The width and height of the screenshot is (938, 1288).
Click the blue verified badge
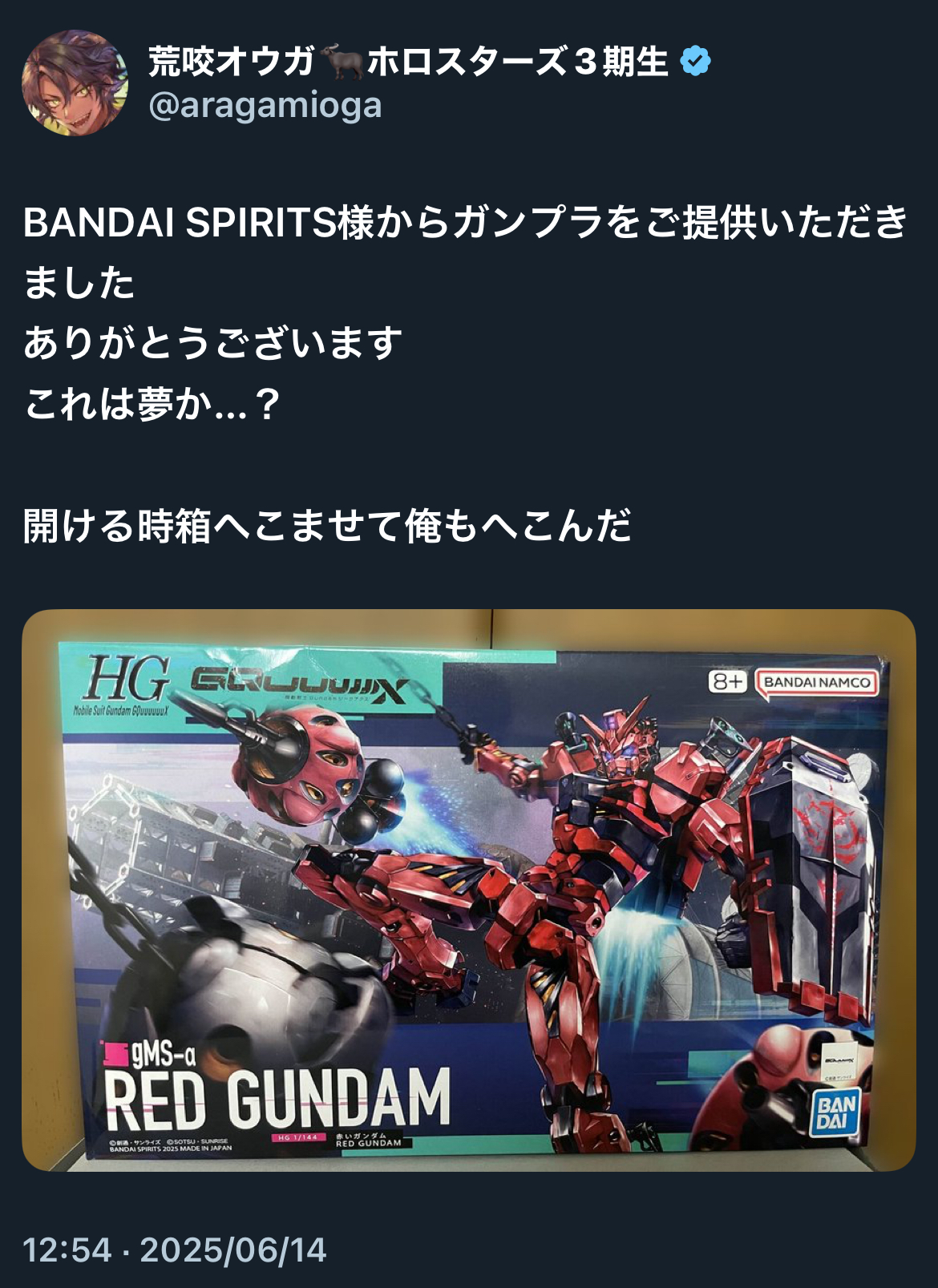tap(695, 62)
